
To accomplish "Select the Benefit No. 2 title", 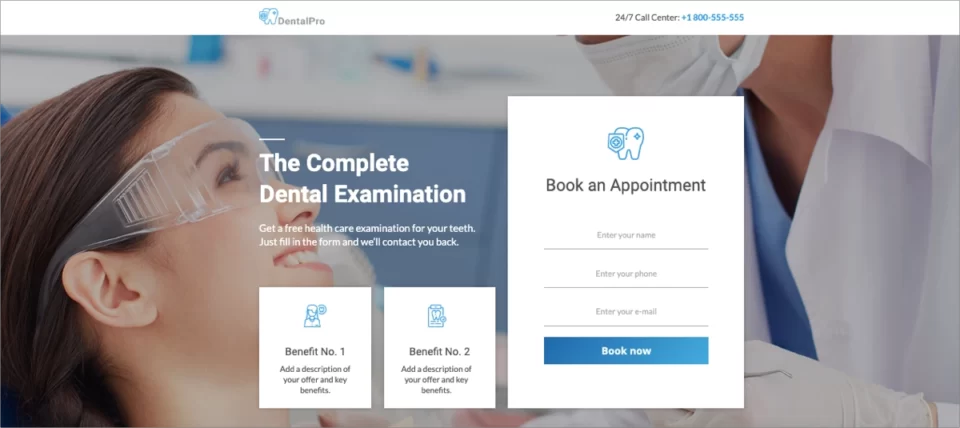I will coord(440,351).
